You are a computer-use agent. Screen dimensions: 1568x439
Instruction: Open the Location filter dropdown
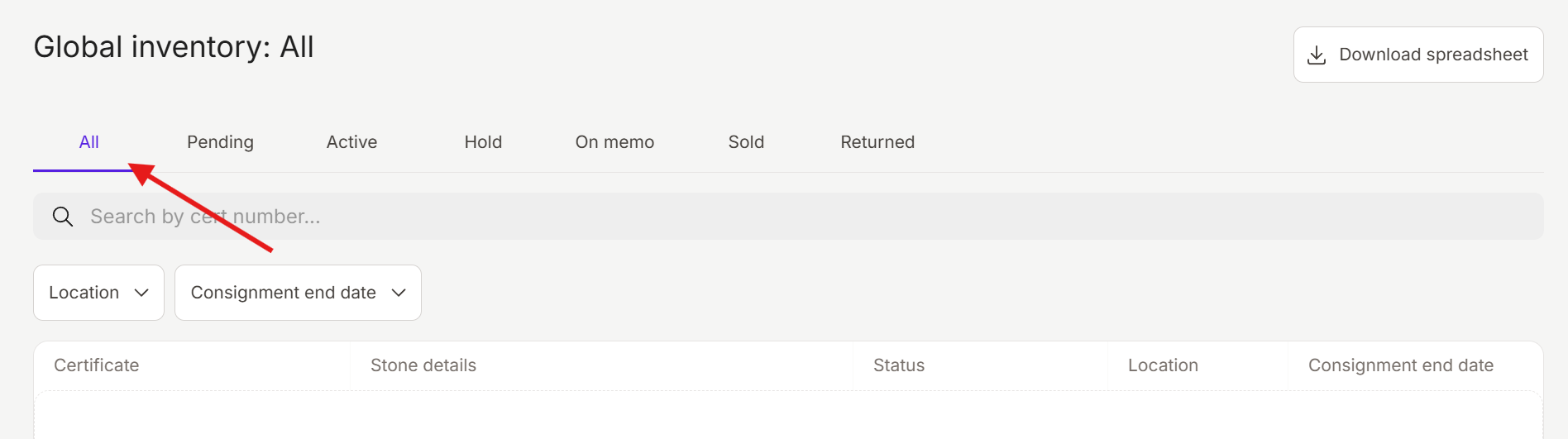click(98, 293)
